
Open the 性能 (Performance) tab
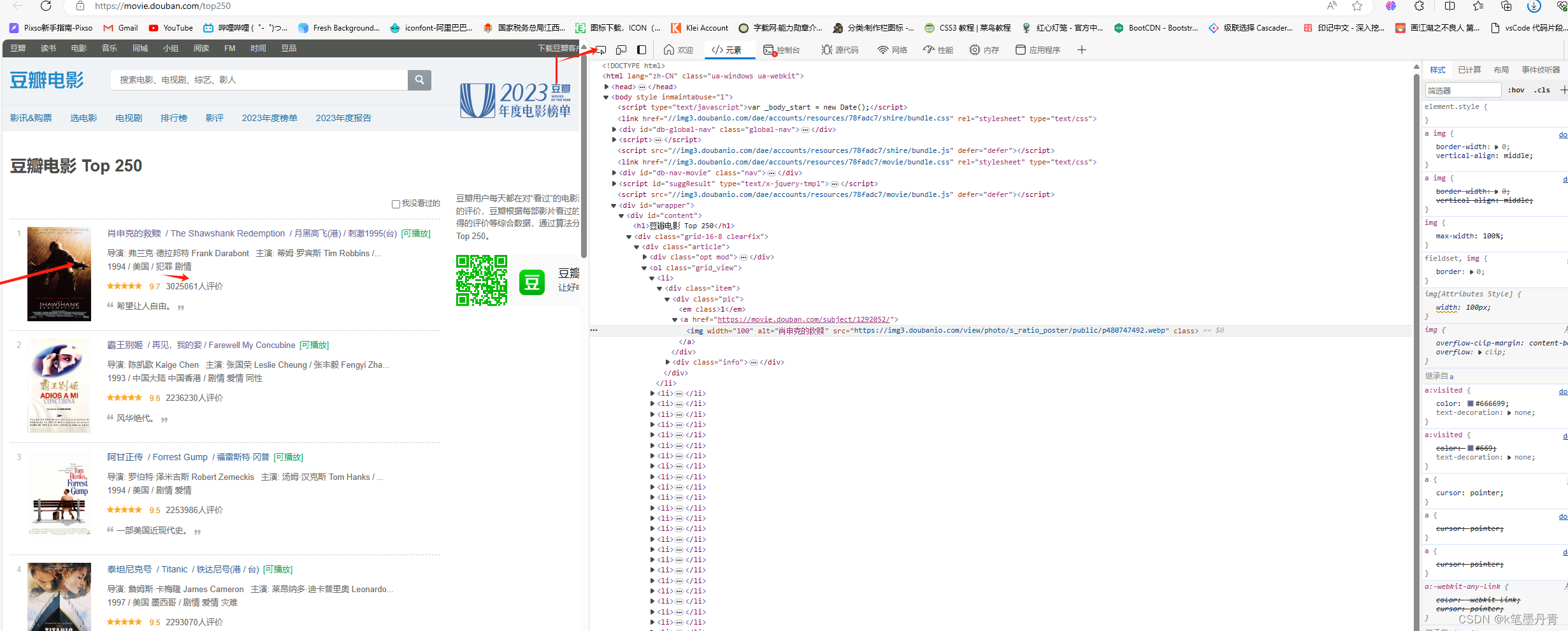tap(939, 50)
